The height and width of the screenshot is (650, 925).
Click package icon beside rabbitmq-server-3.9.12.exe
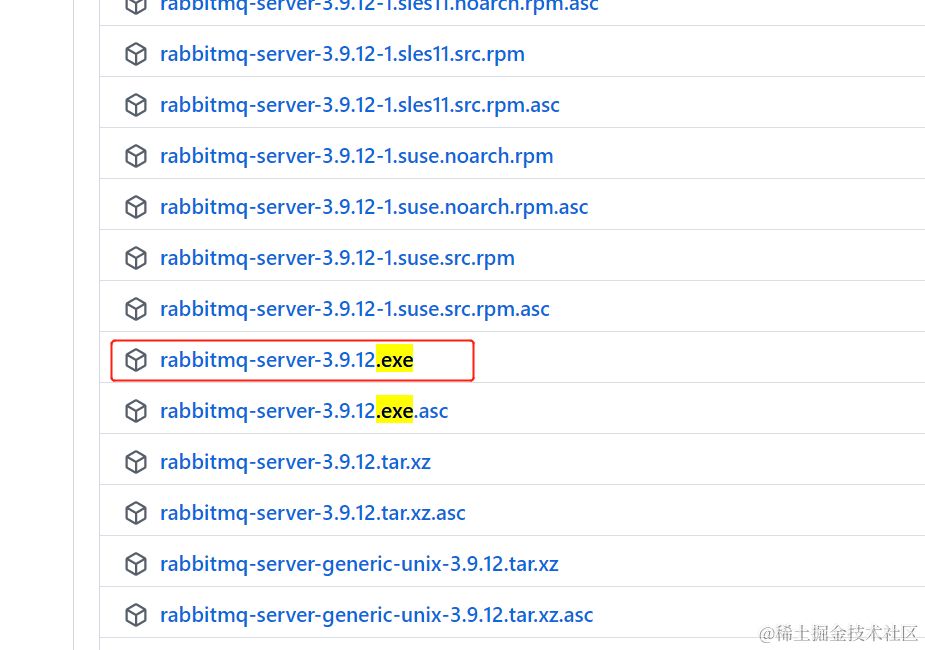click(x=136, y=360)
